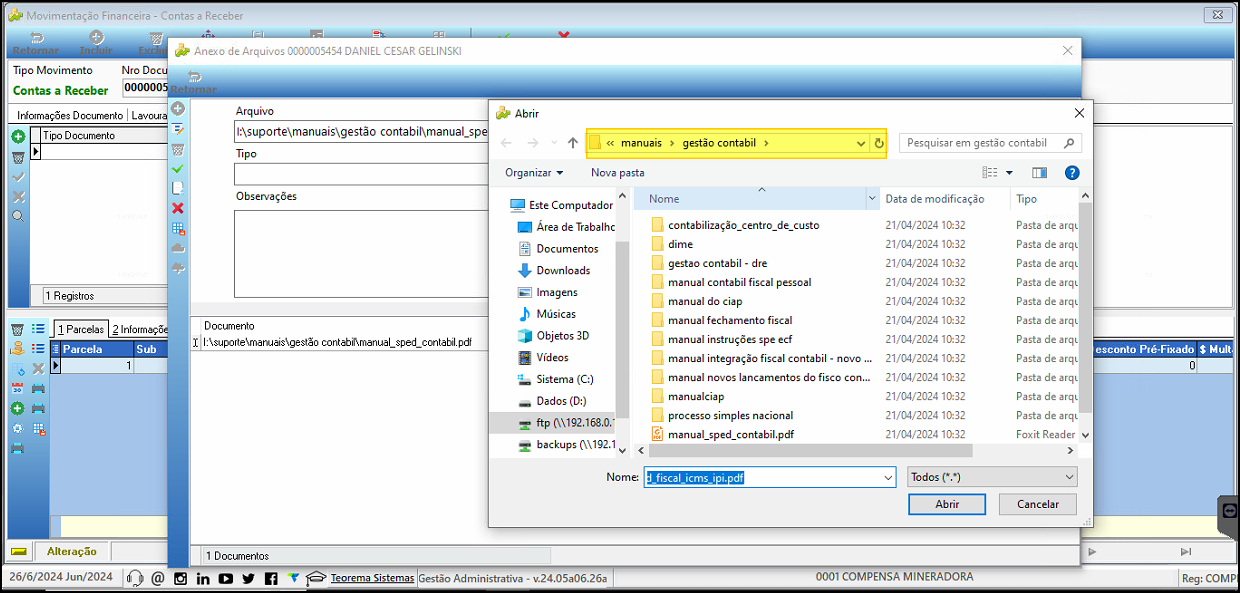Click the gear icon in Parcelas side toolbar
The height and width of the screenshot is (593, 1240).
pos(17,428)
